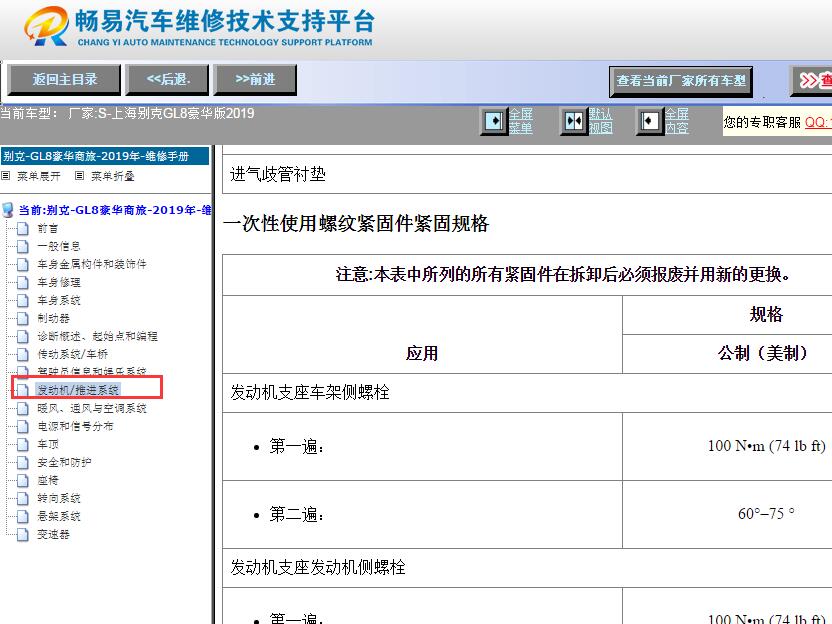Click the computer icon at tree root
The height and width of the screenshot is (624, 832).
pos(7,210)
